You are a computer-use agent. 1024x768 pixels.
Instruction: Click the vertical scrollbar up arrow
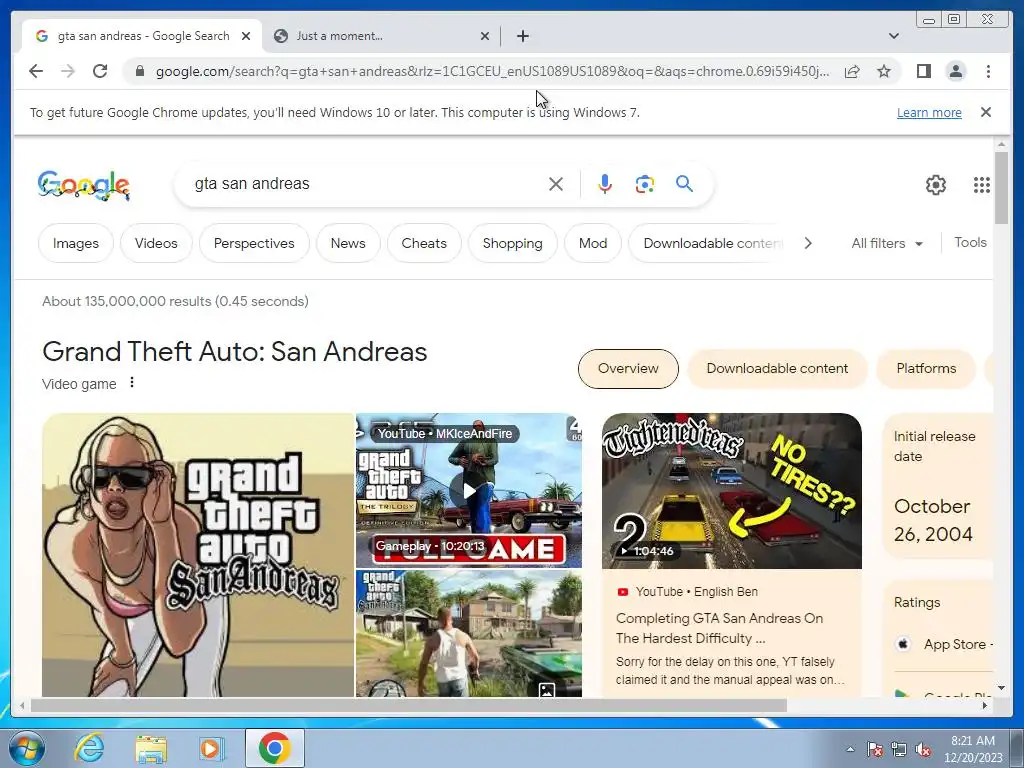pyautogui.click(x=1001, y=144)
